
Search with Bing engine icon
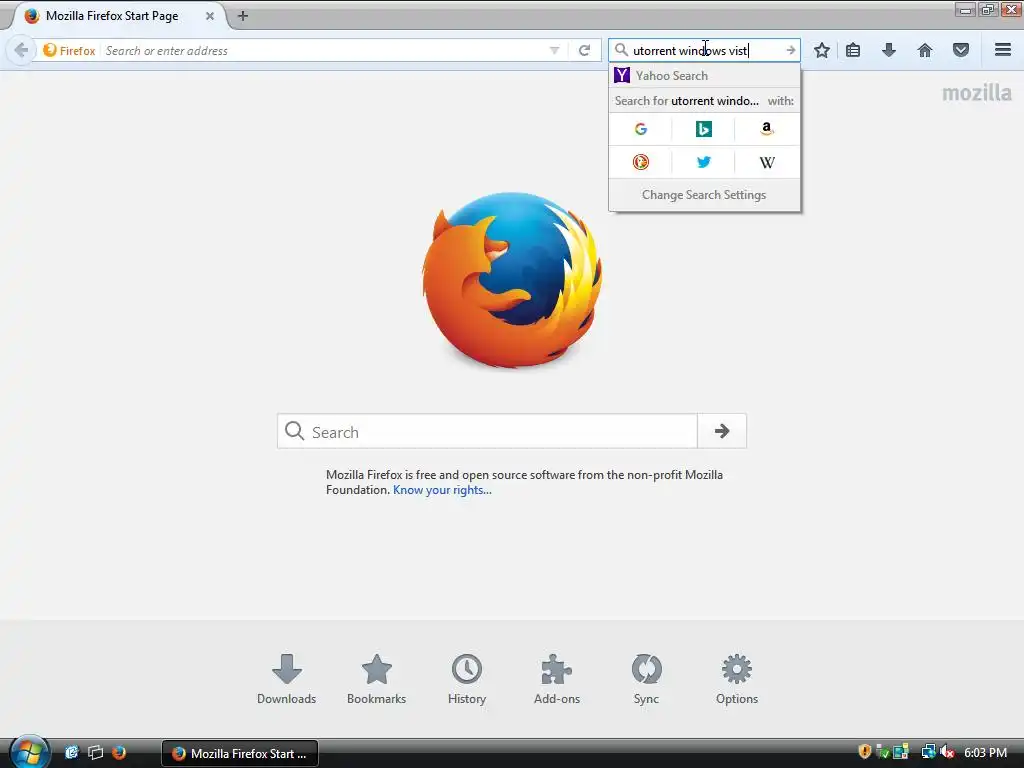(703, 129)
